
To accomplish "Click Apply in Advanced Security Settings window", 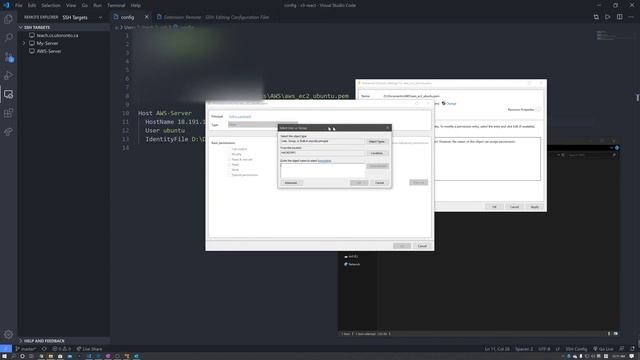I will click(535, 207).
